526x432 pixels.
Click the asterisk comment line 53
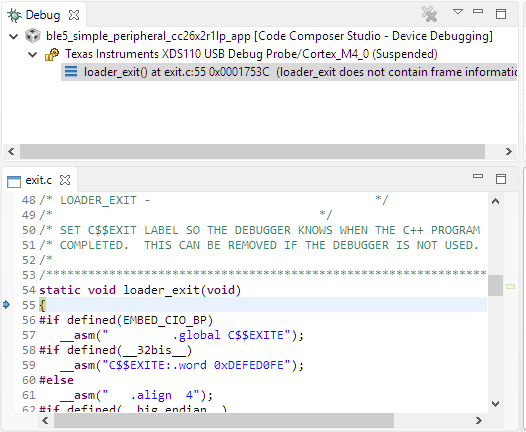tap(263, 274)
